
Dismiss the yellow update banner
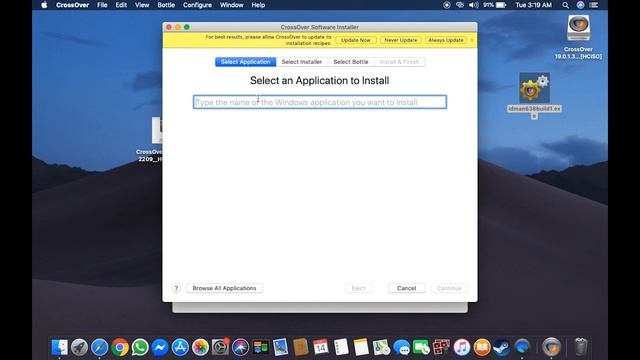[x=472, y=40]
